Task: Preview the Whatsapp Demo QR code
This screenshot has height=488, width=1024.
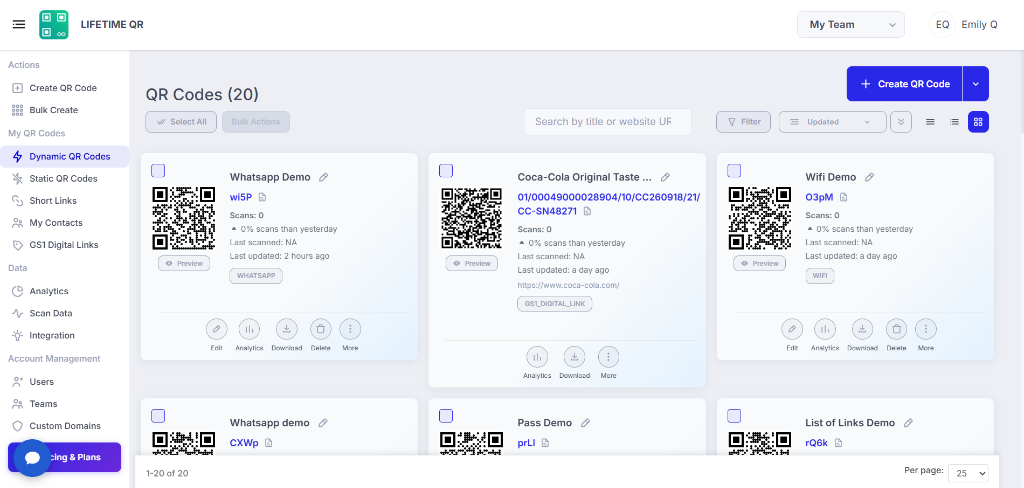Action: tap(184, 263)
